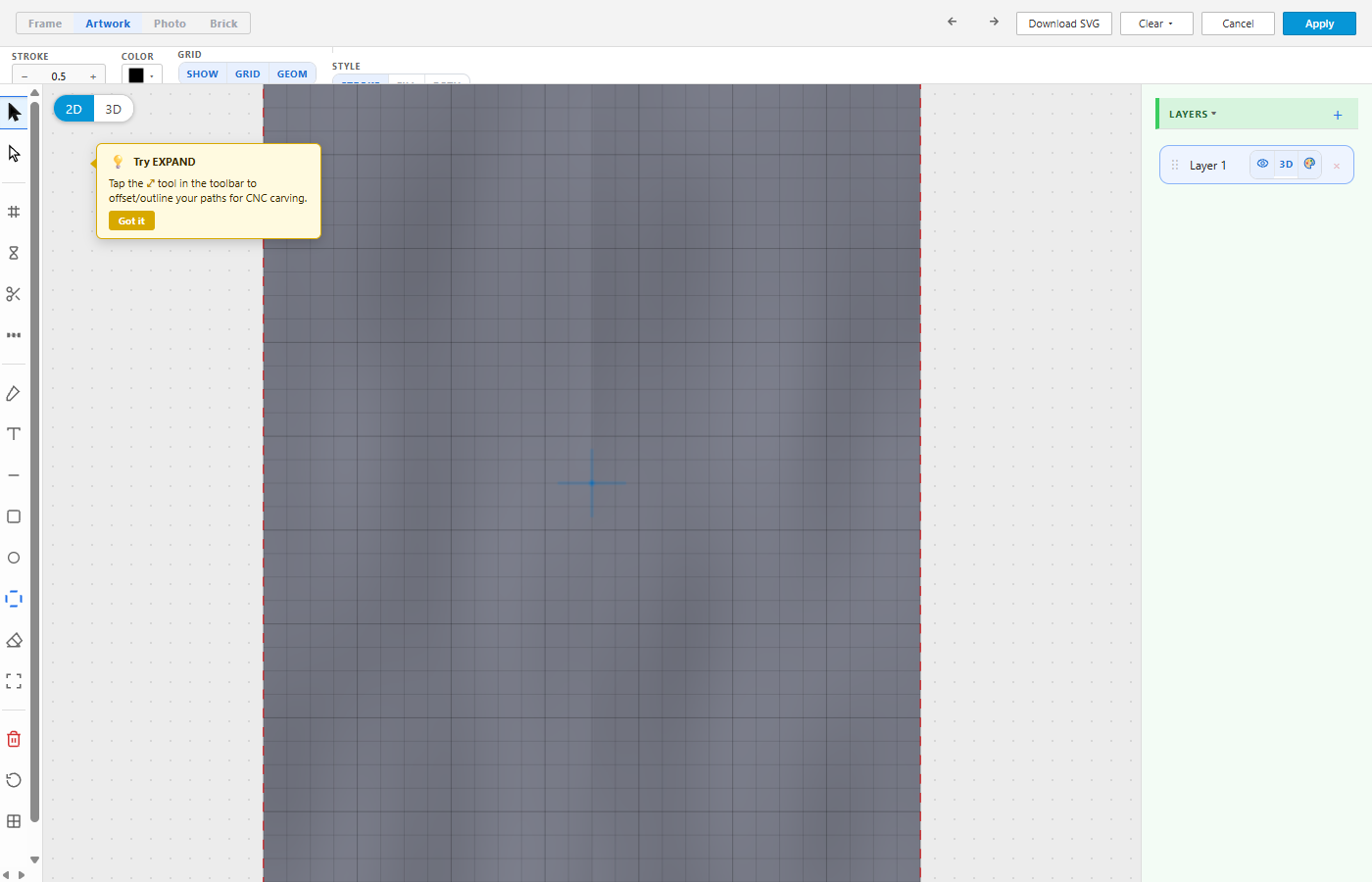1372x882 pixels.
Task: Open Layer 1 color palette
Action: [1309, 164]
